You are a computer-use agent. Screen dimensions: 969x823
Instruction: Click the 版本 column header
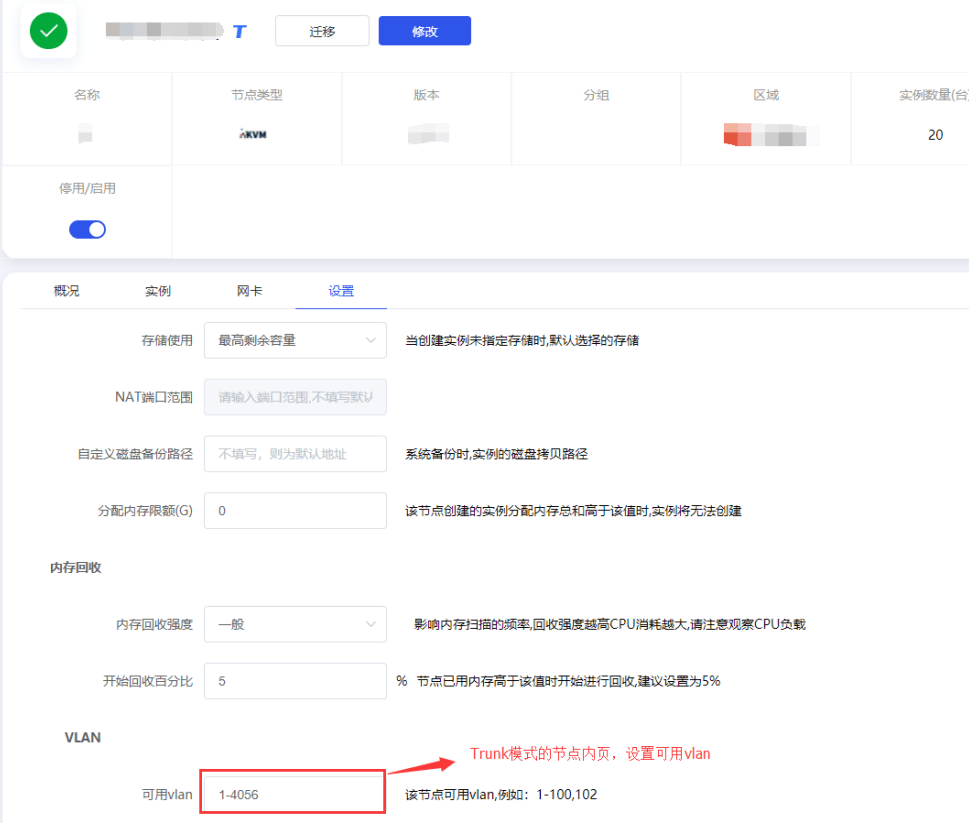[x=426, y=95]
